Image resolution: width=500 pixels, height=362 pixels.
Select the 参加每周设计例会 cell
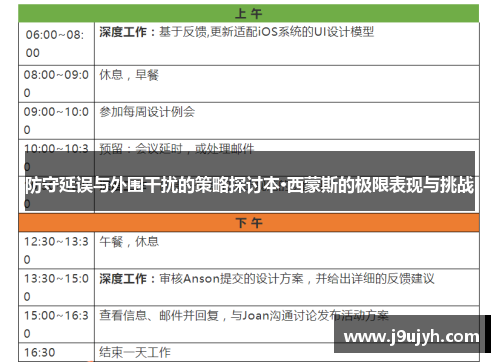tap(287, 121)
